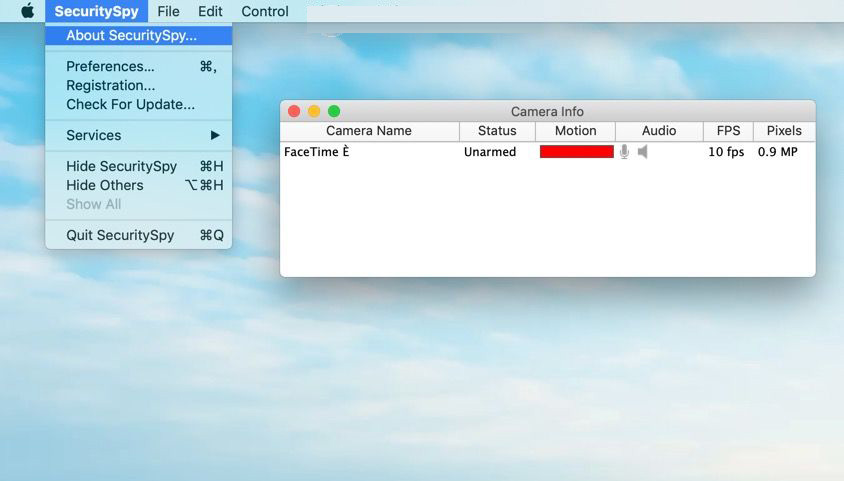Click the Camera Info title bar text

click(x=547, y=111)
